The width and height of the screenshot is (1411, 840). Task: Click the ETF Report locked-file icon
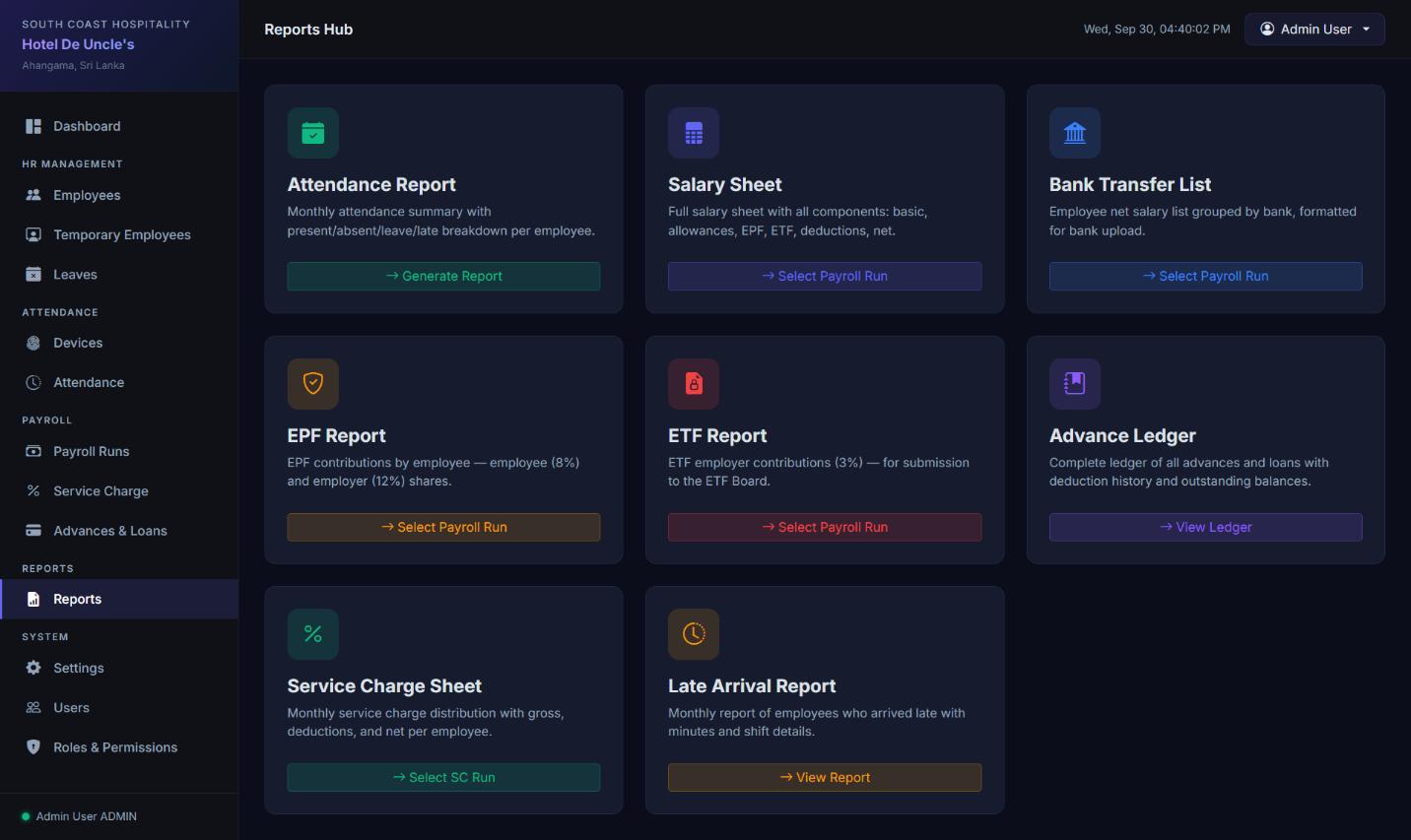(694, 384)
